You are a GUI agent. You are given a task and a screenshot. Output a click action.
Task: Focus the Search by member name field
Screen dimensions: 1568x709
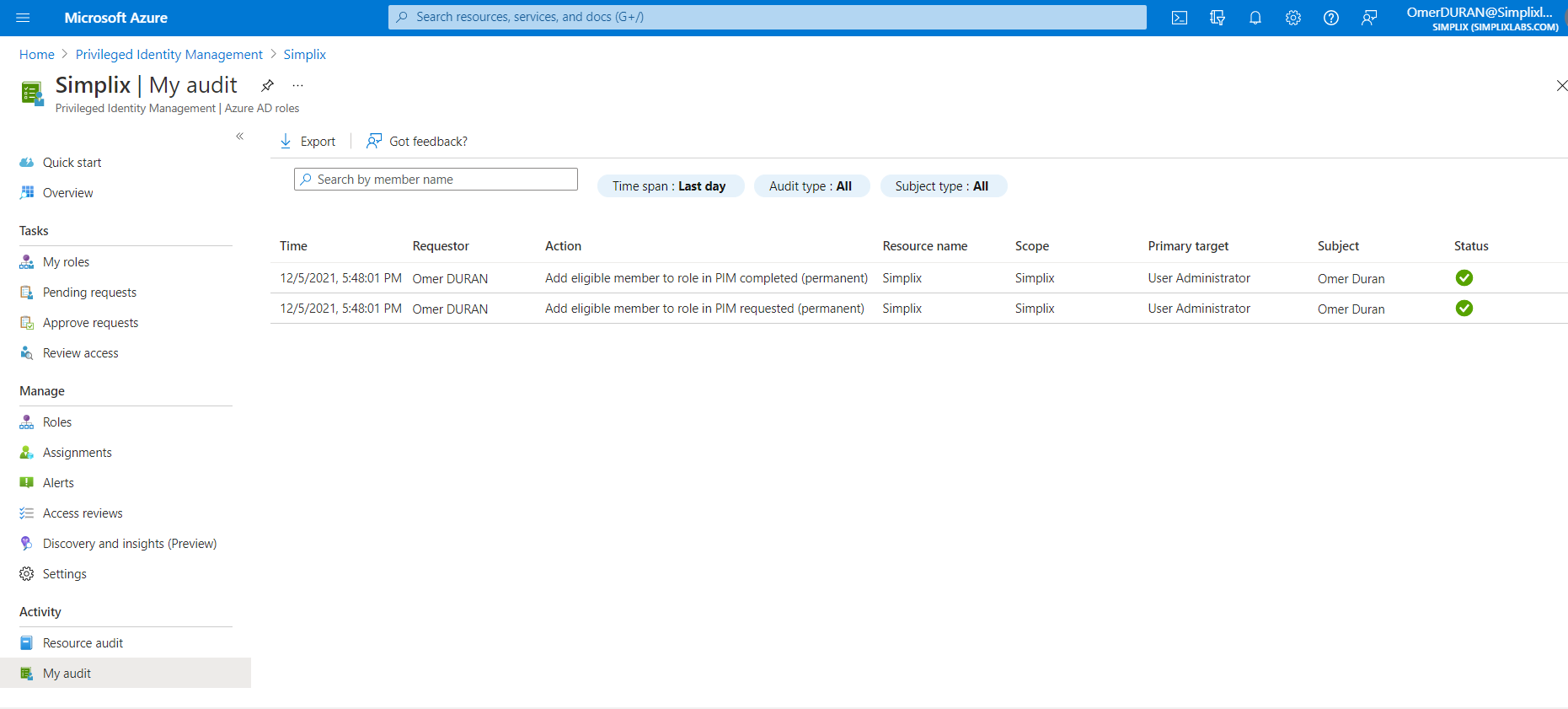click(x=436, y=180)
